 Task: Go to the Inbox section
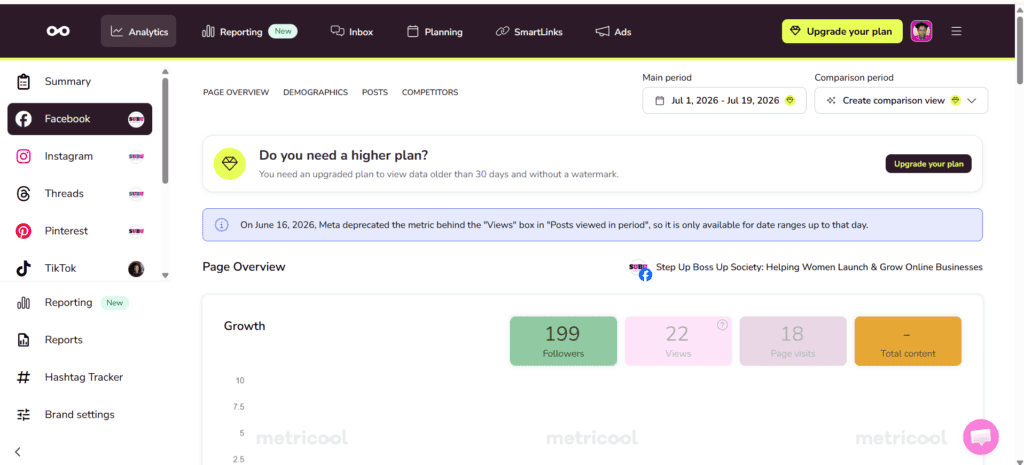coord(351,31)
